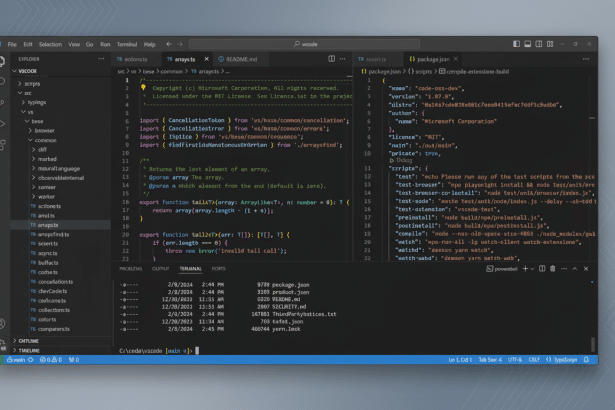The height and width of the screenshot is (410, 615).
Task: Open notifications bell in status bar
Action: [x=586, y=360]
